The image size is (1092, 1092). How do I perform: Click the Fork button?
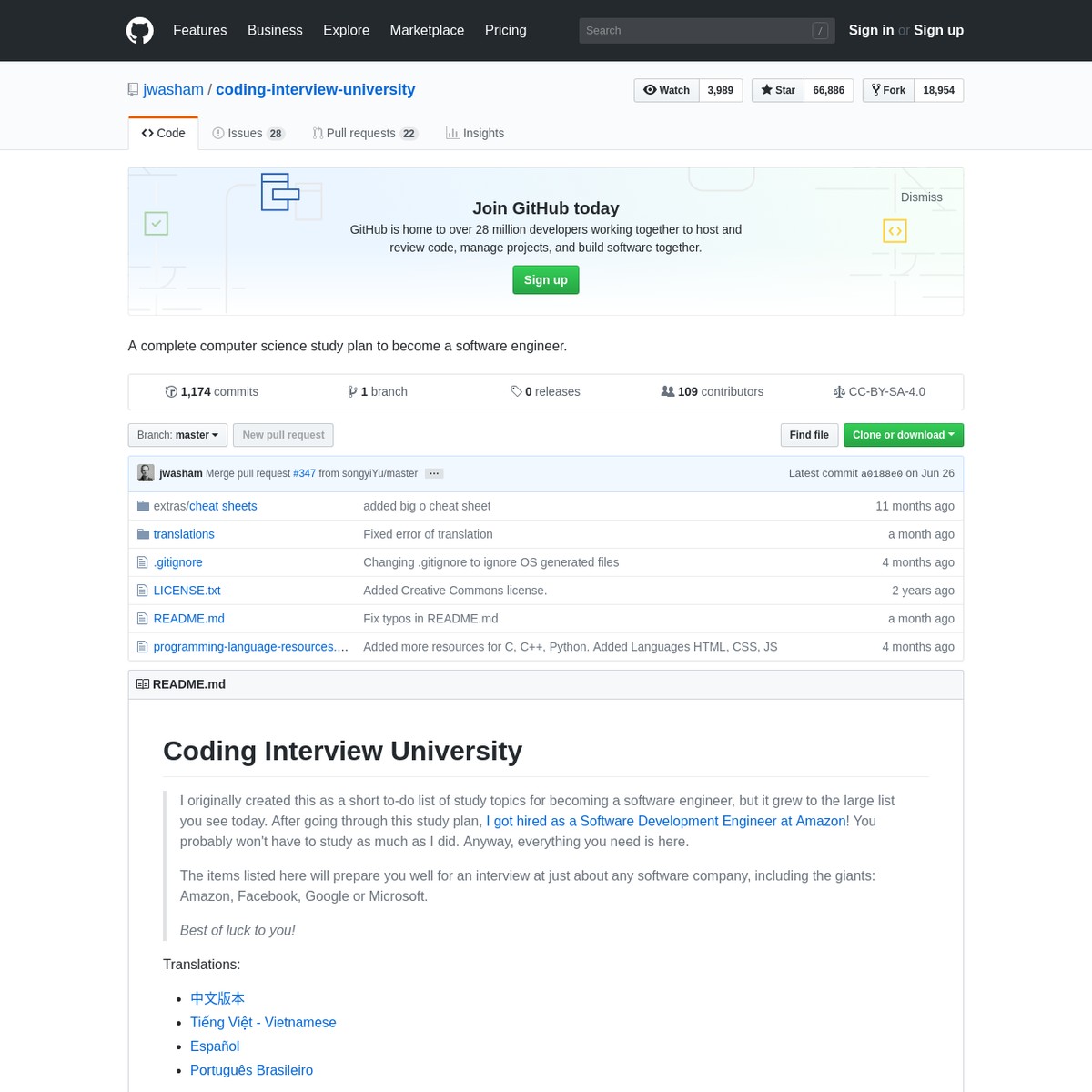click(x=888, y=90)
